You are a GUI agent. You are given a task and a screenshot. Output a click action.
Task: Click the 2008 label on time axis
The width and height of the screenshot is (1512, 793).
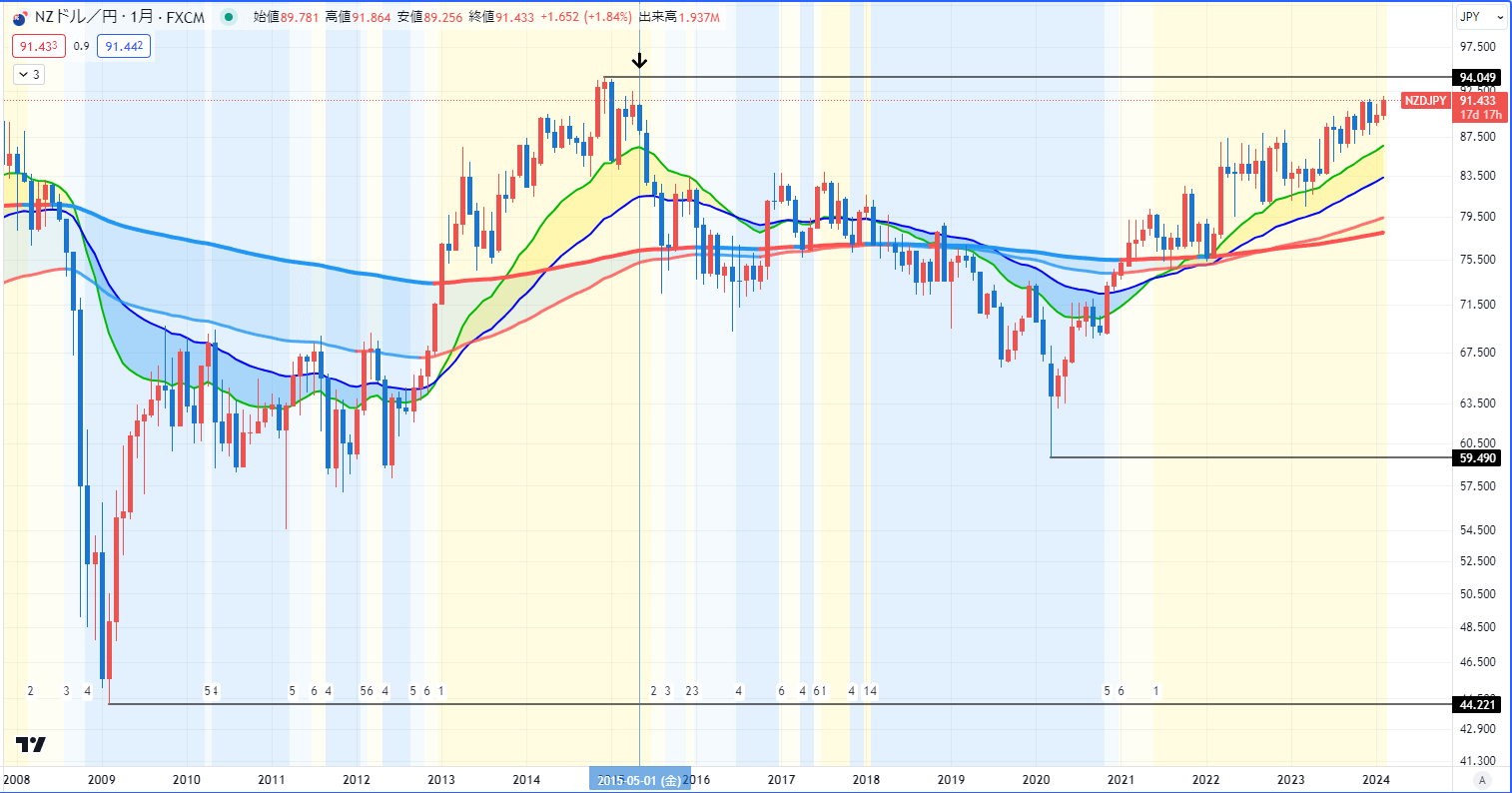click(x=17, y=780)
